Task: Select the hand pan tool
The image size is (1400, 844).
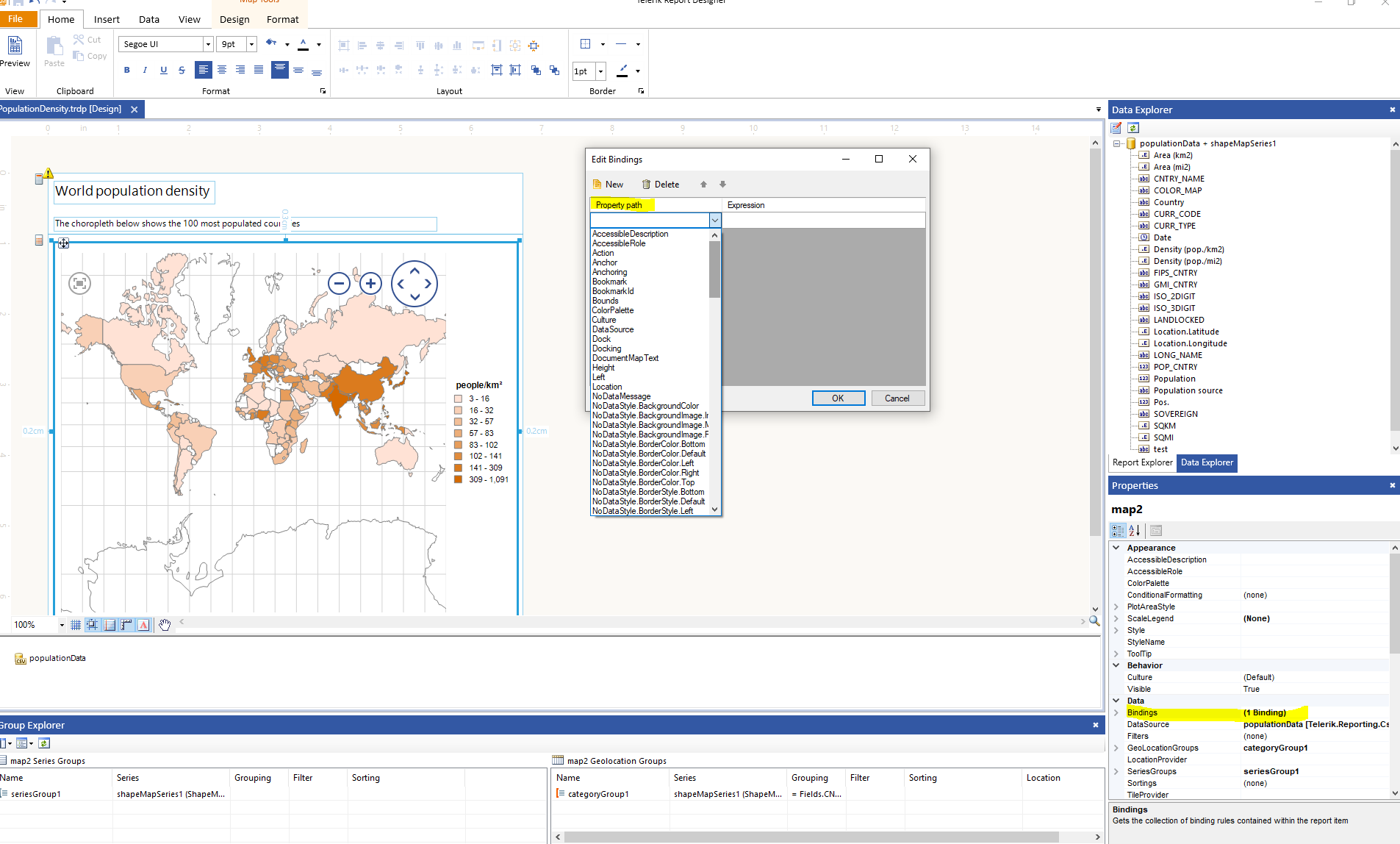Action: click(165, 625)
